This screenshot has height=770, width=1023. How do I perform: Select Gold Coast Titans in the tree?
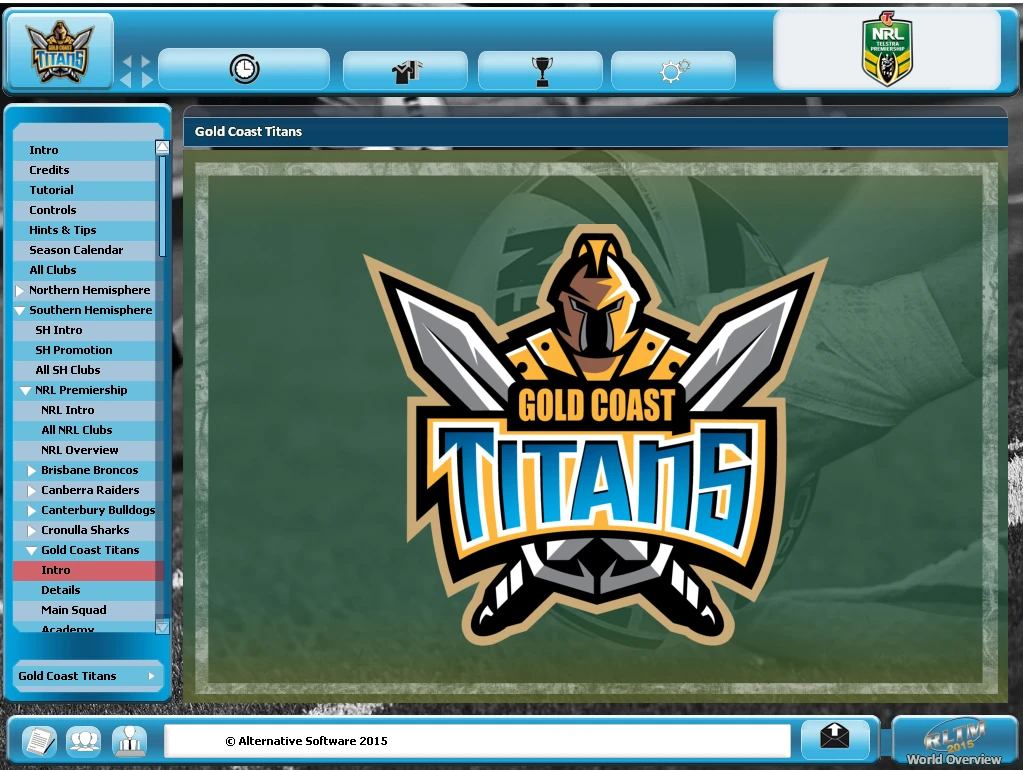tap(90, 550)
